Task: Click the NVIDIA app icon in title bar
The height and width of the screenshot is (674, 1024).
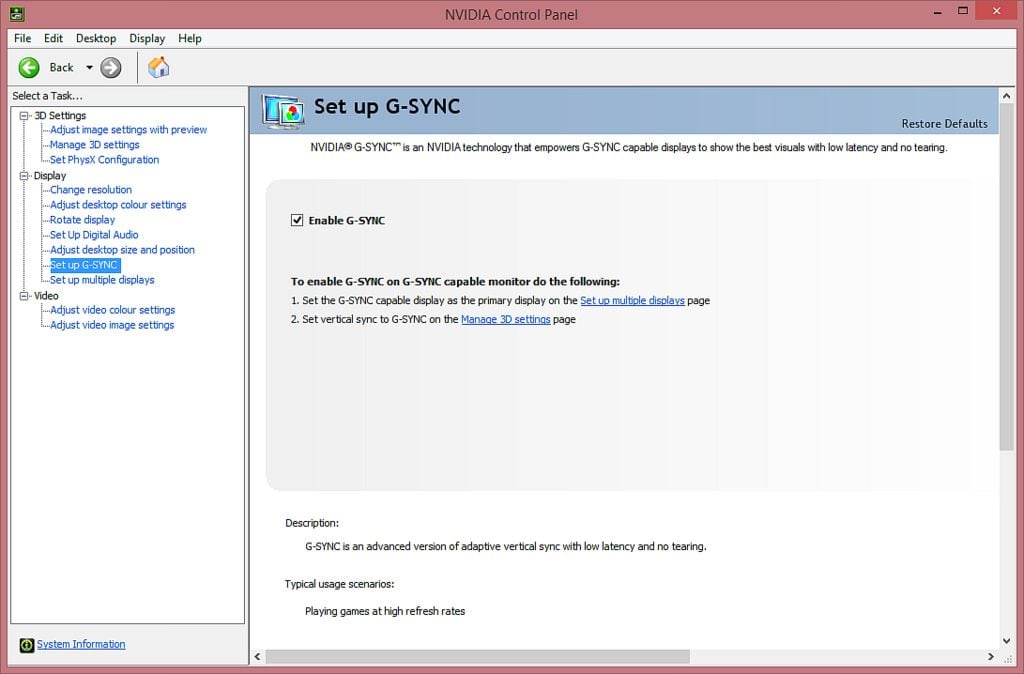Action: point(17,14)
